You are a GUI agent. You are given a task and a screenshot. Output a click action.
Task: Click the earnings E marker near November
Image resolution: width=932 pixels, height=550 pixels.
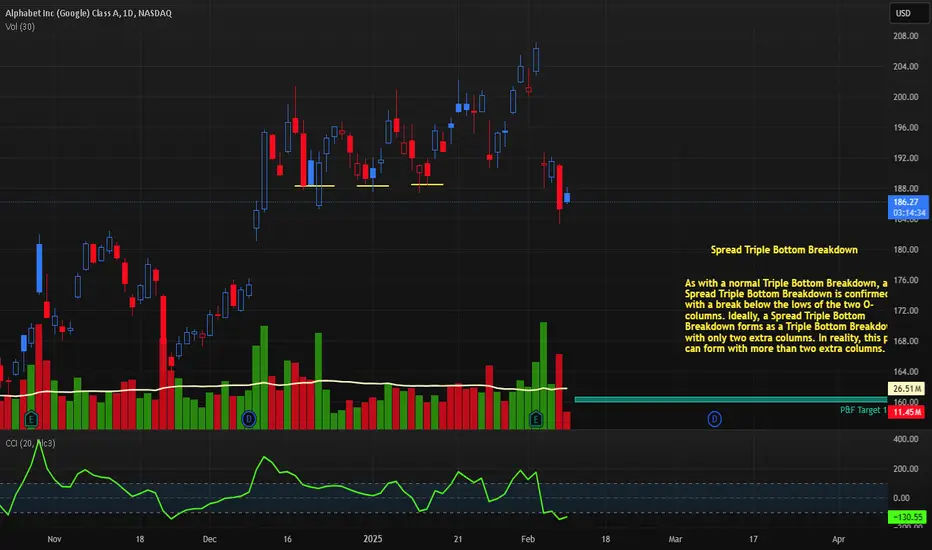31,419
